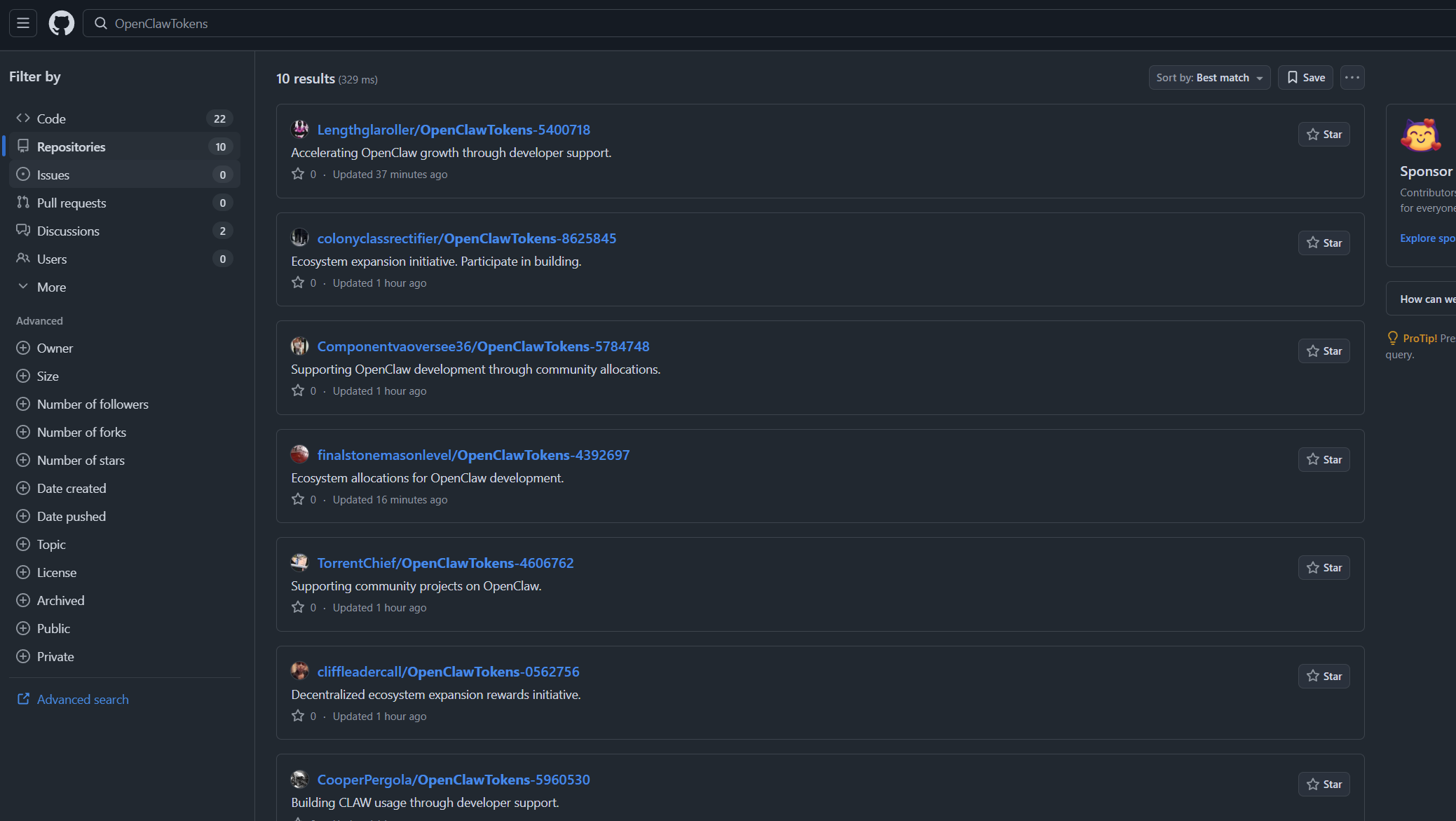Screen dimensions: 1456x821
Task: Add Number of followers filter
Action: pos(125,404)
